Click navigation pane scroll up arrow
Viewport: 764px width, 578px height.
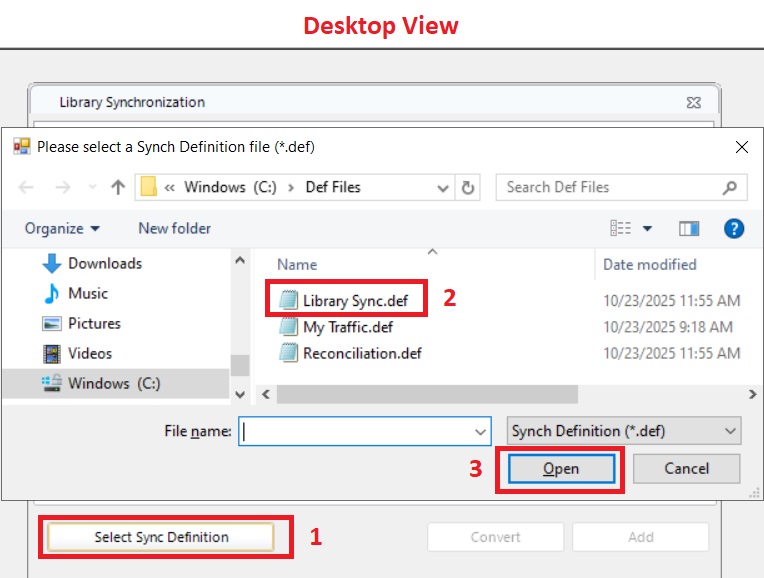point(240,260)
